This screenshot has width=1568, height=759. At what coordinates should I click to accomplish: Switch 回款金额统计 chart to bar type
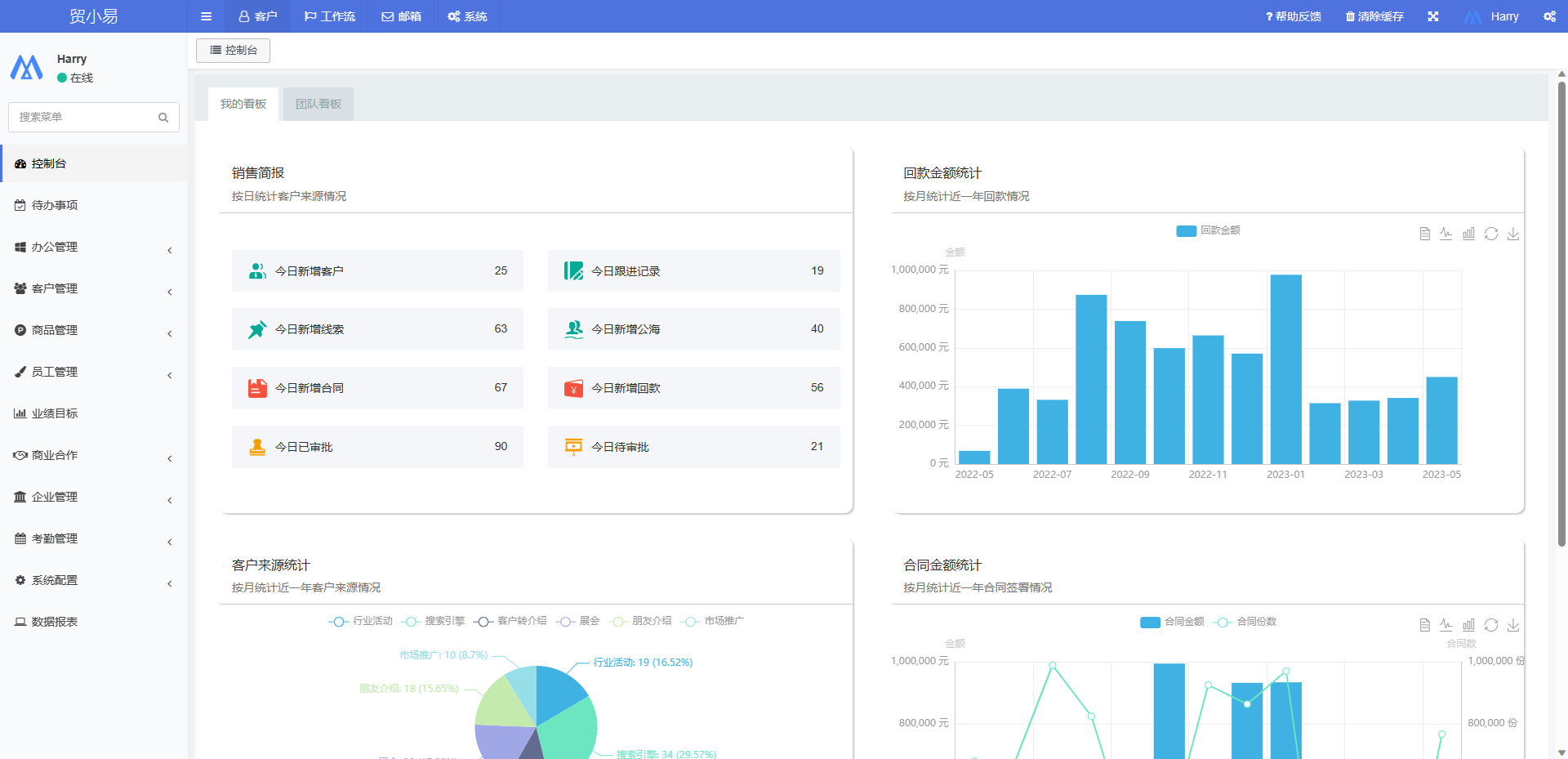(x=1468, y=234)
